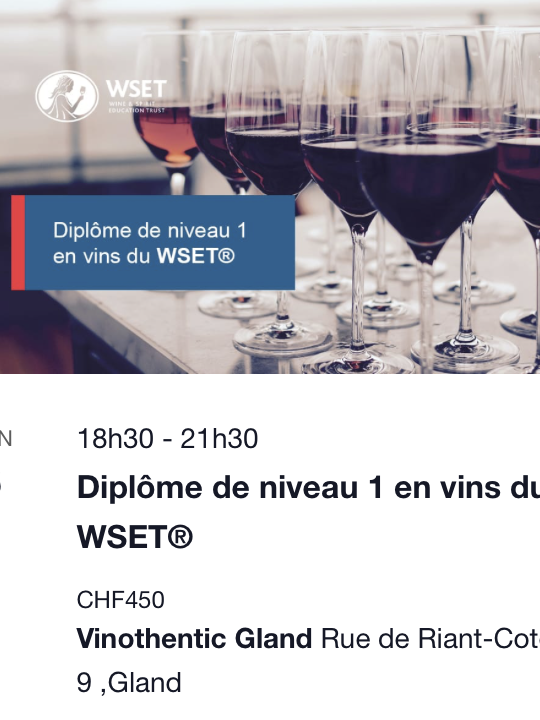
Task: Click the cut-off date digit left of title
Action: point(1,487)
